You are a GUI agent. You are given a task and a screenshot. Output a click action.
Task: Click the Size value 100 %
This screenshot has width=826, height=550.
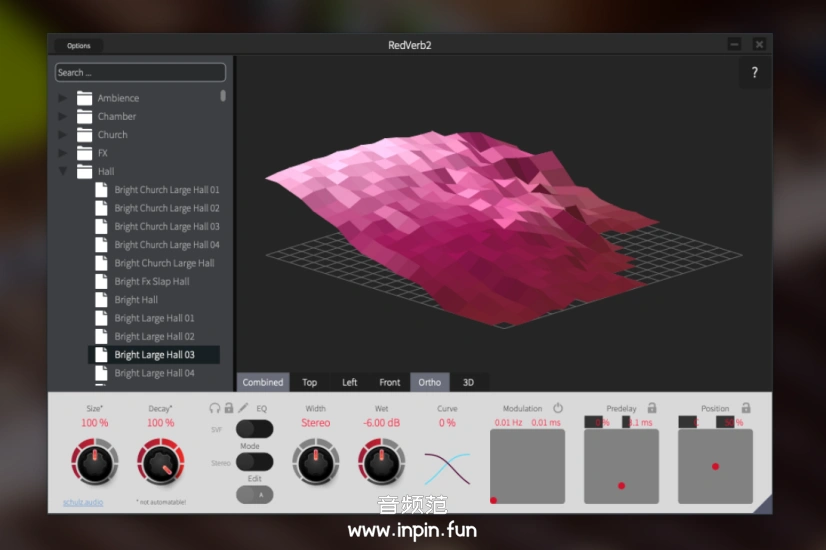click(95, 423)
